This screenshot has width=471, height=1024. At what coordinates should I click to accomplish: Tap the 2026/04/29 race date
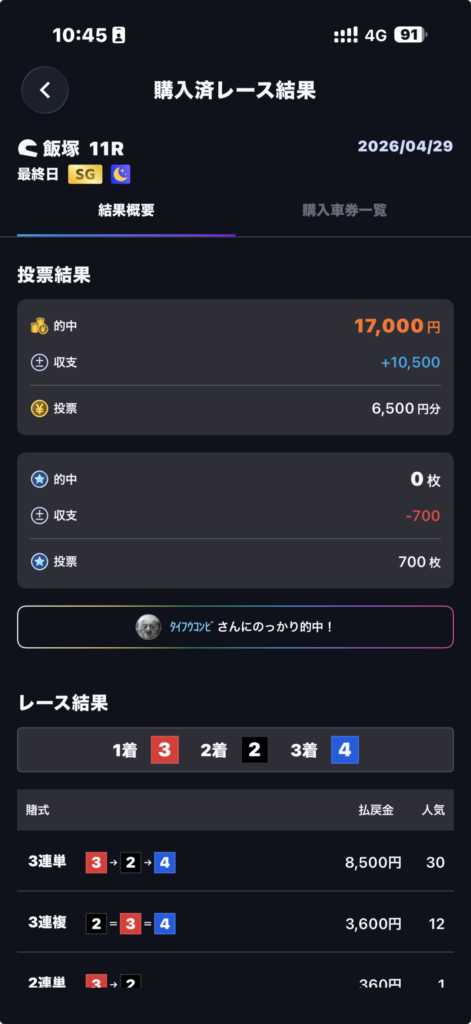click(405, 146)
